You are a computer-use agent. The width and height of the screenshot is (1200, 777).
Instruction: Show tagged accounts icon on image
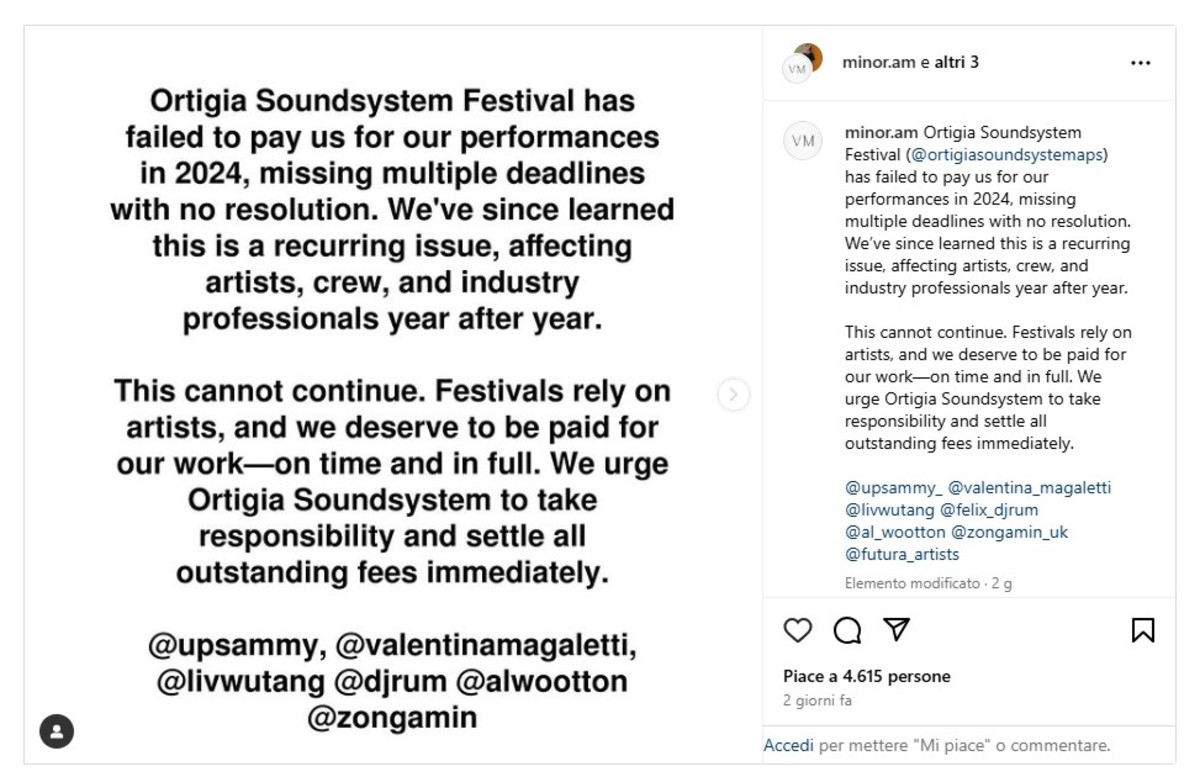click(x=57, y=731)
